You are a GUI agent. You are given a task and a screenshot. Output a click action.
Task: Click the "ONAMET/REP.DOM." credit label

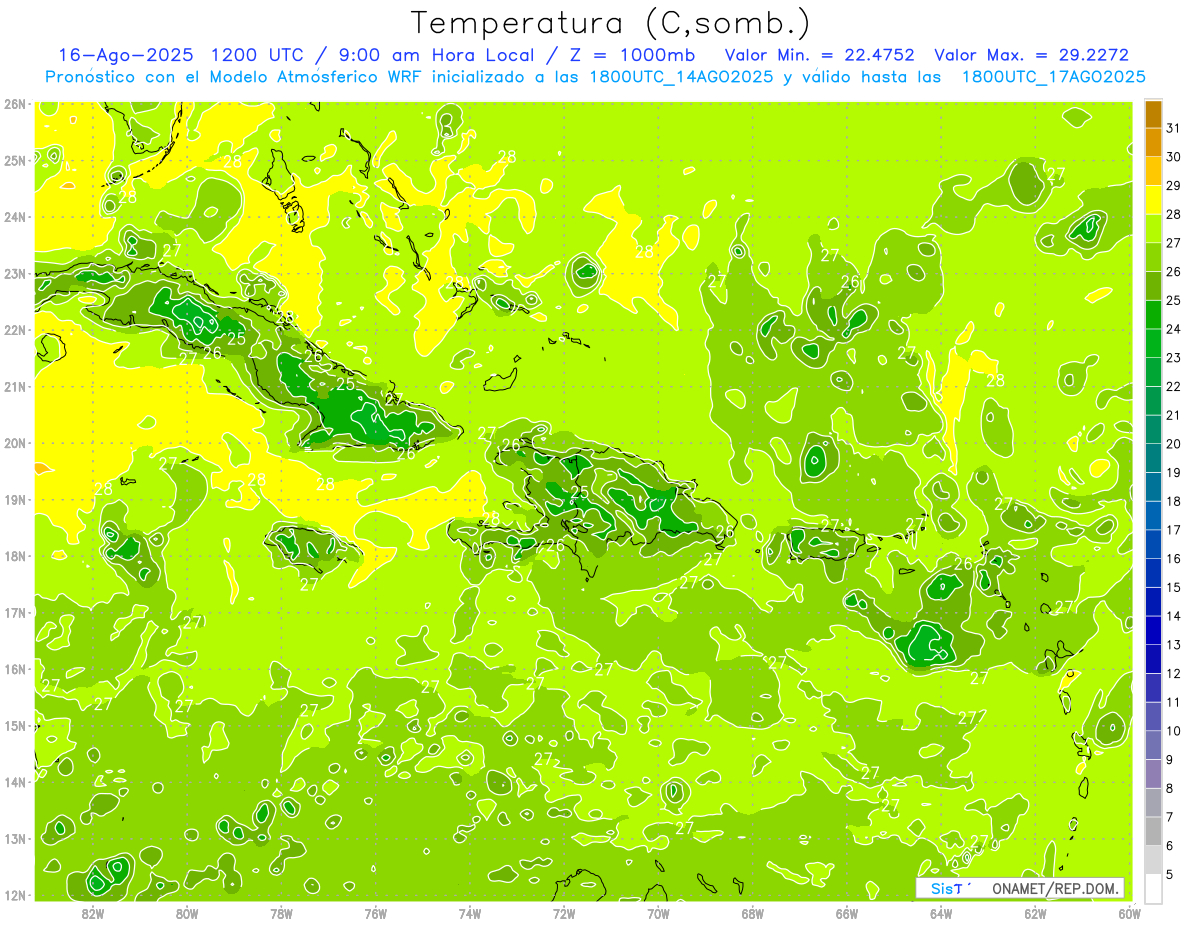click(x=1056, y=888)
